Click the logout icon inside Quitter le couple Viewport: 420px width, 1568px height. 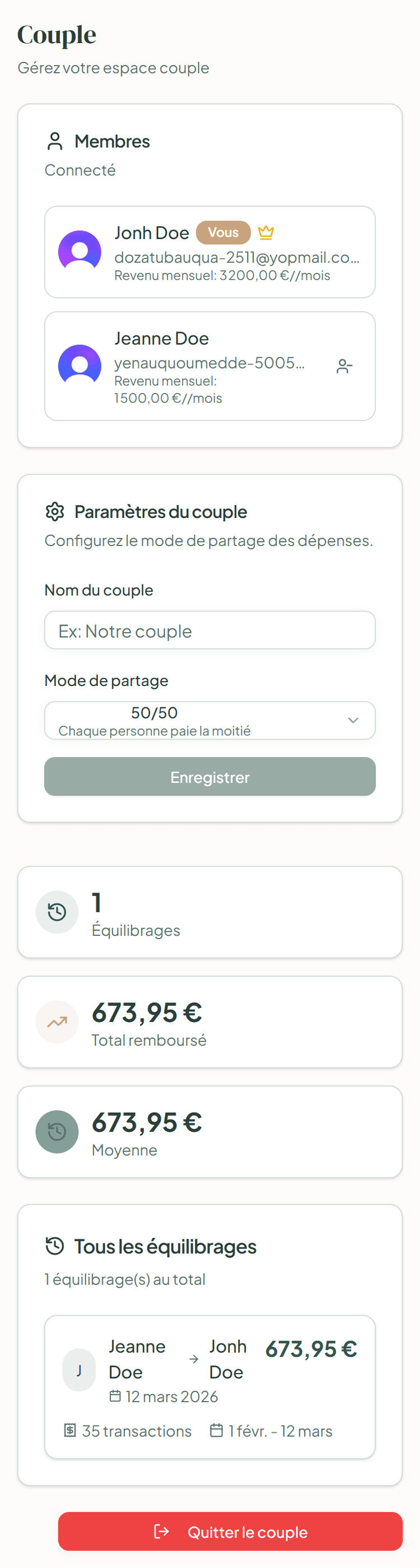(x=161, y=1532)
